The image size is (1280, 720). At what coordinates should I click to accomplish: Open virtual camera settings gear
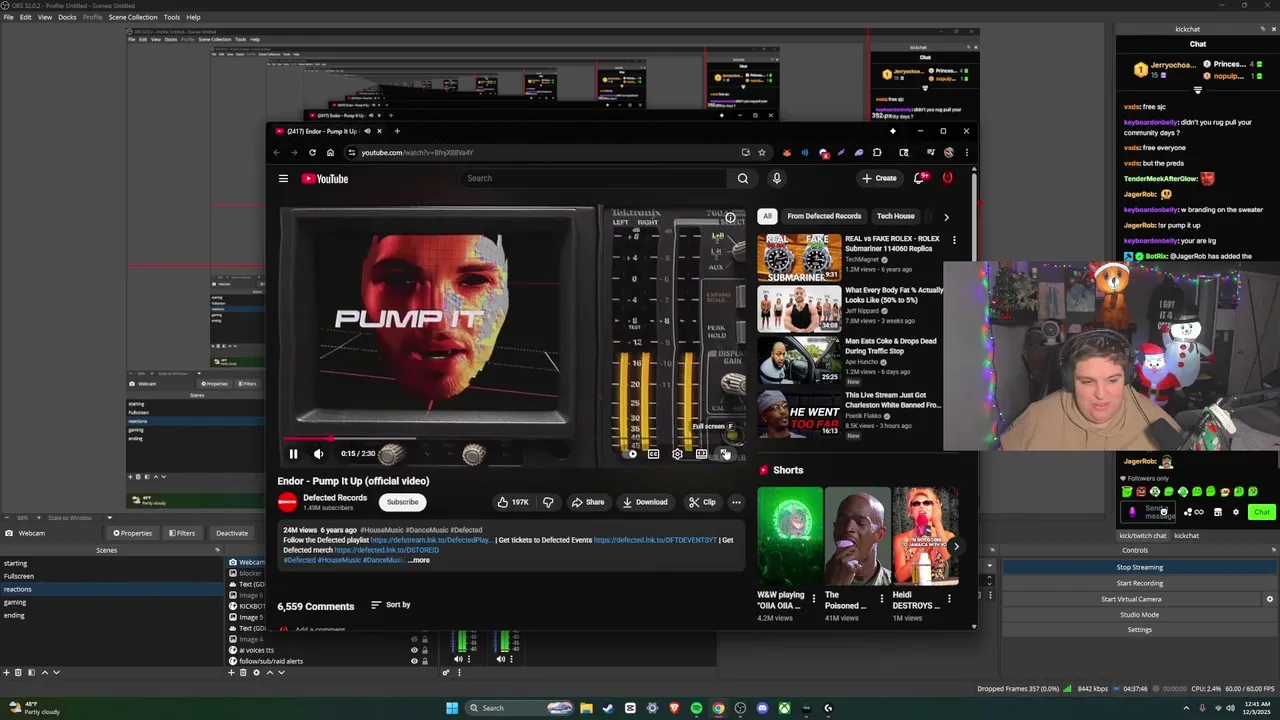(x=1270, y=599)
